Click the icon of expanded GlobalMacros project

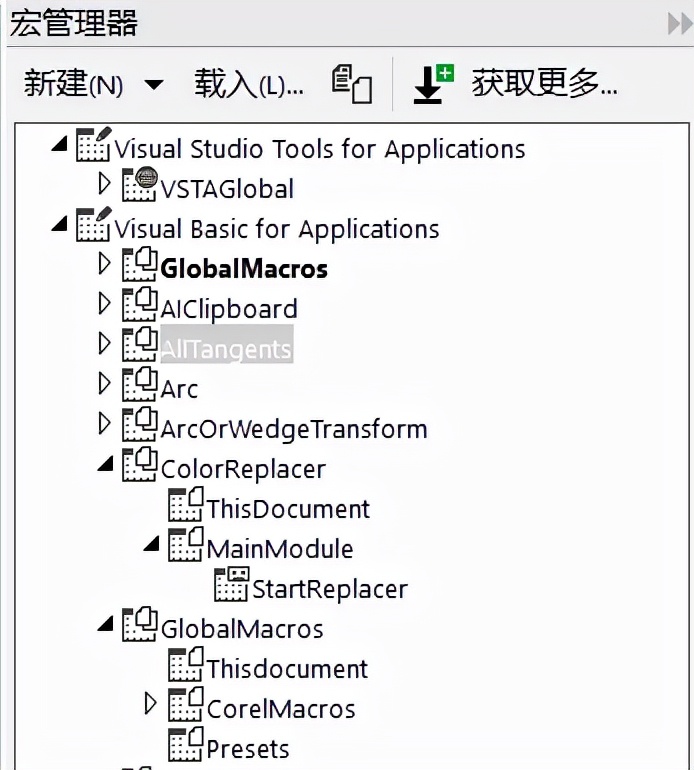tap(139, 625)
